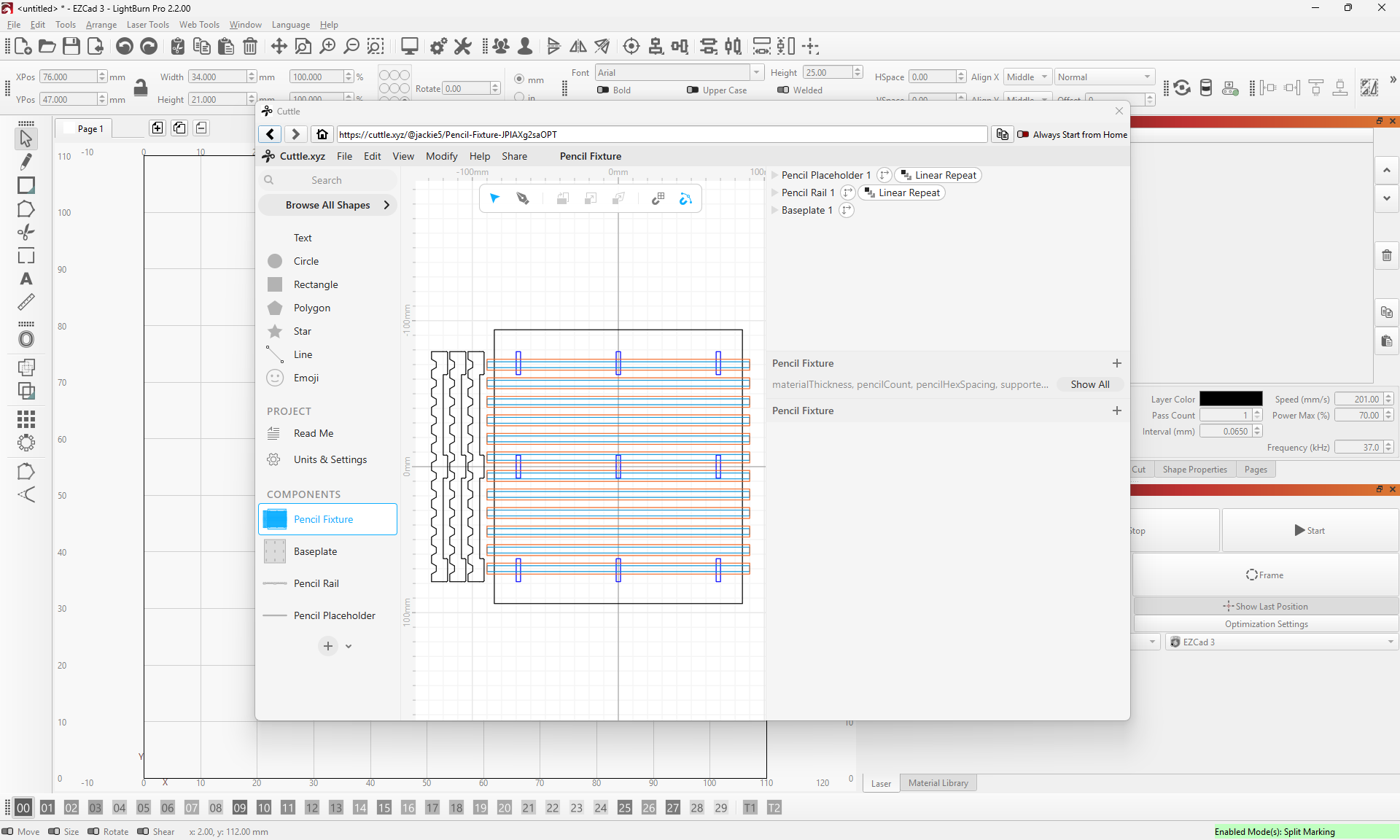
Task: Toggle the Welded text switch
Action: pos(783,90)
